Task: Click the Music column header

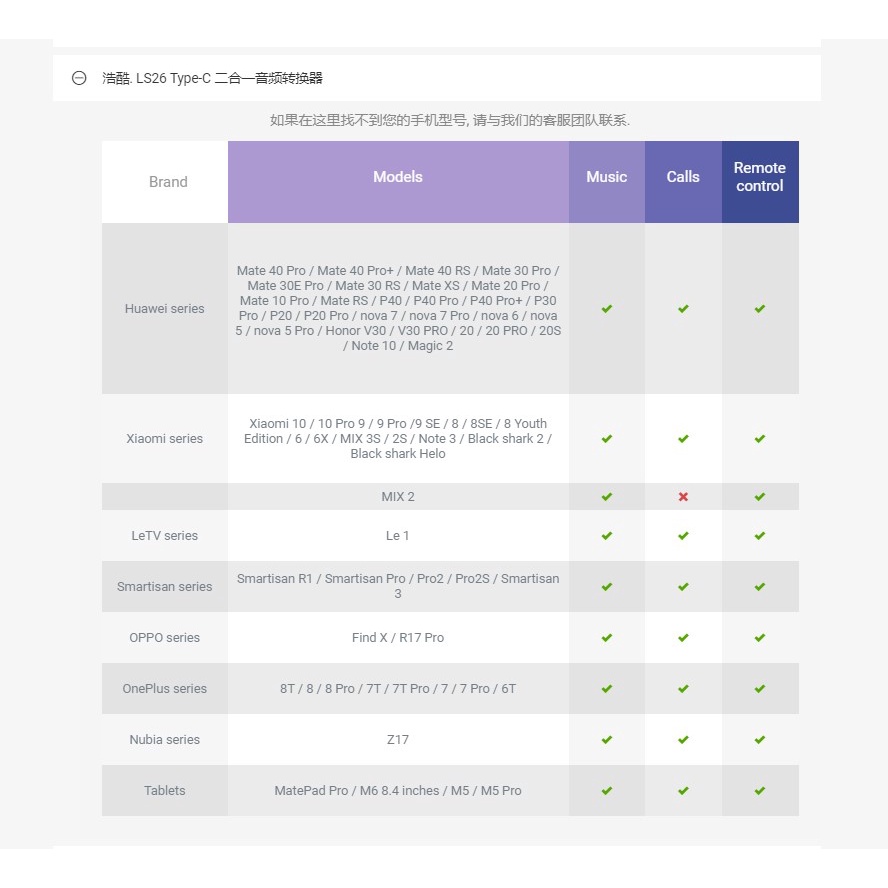Action: (x=607, y=177)
